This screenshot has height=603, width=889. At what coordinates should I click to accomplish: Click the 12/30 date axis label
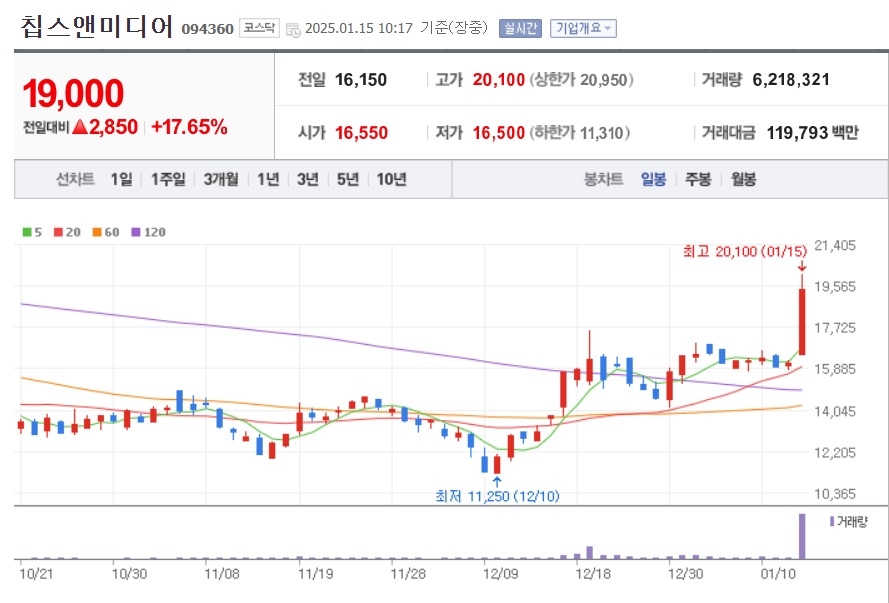(685, 574)
